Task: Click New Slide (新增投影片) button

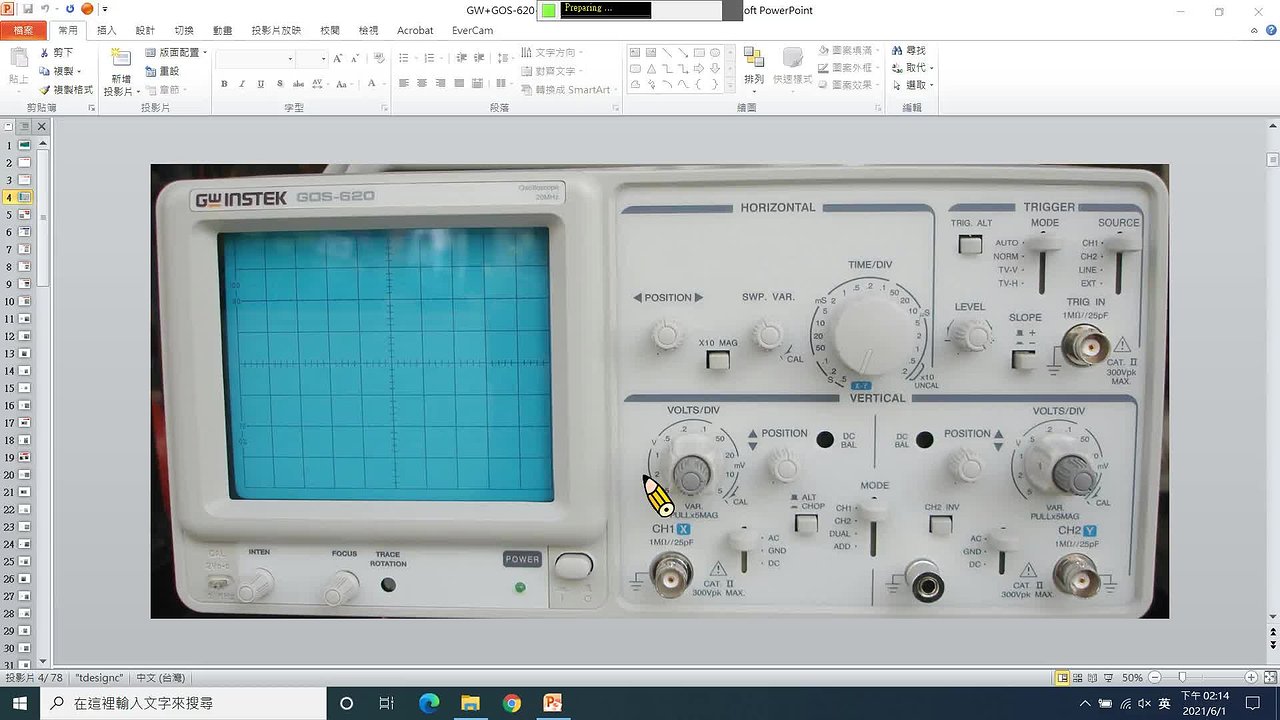Action: pos(120,70)
